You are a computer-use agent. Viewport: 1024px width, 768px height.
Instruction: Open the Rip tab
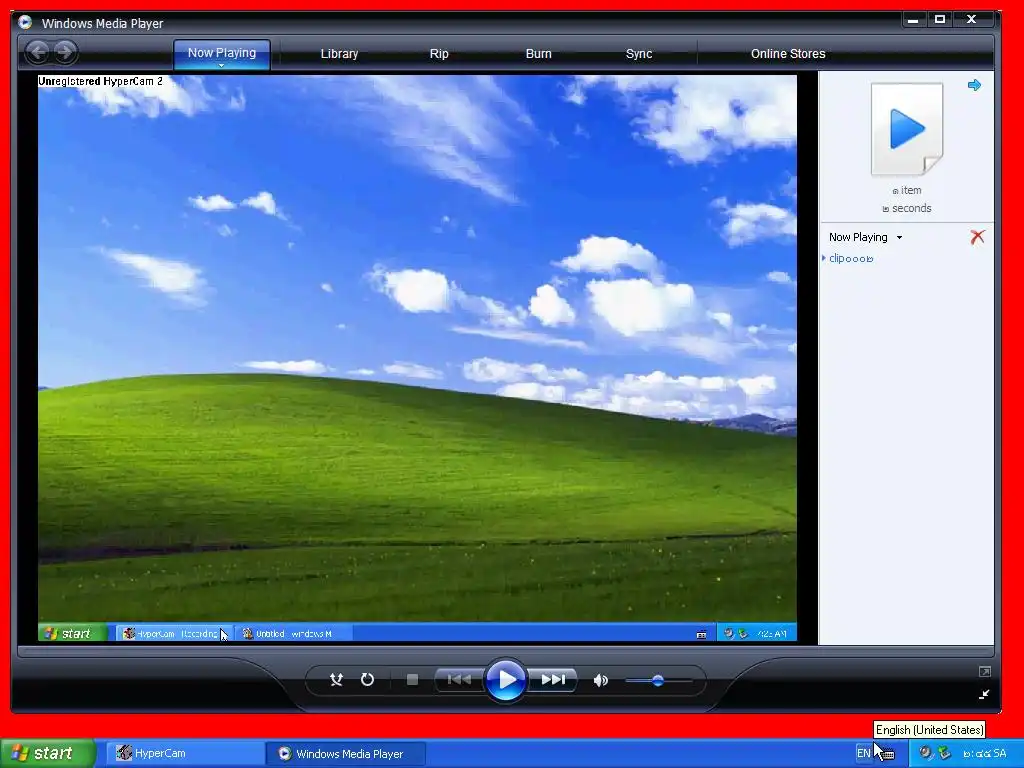tap(439, 54)
